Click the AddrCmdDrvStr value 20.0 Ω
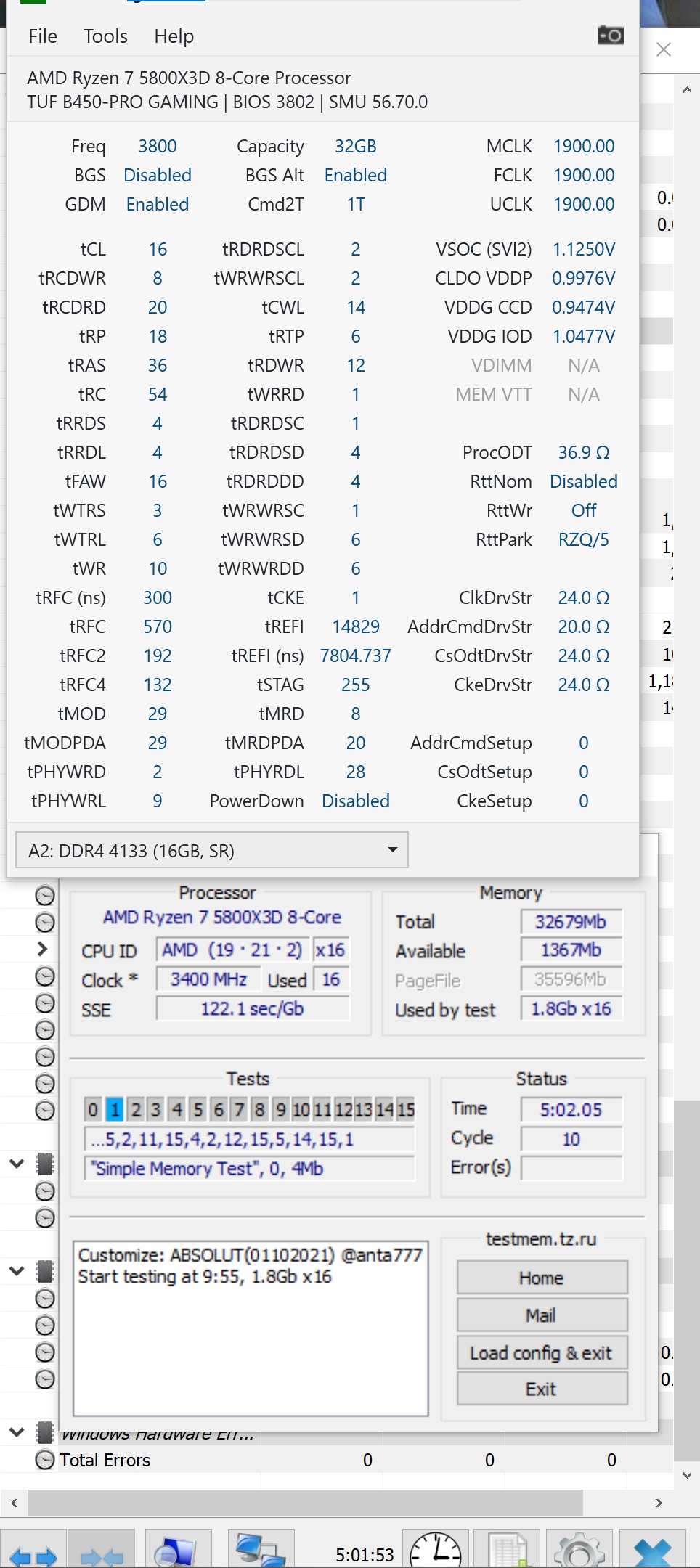The width and height of the screenshot is (700, 1568). pos(584,626)
